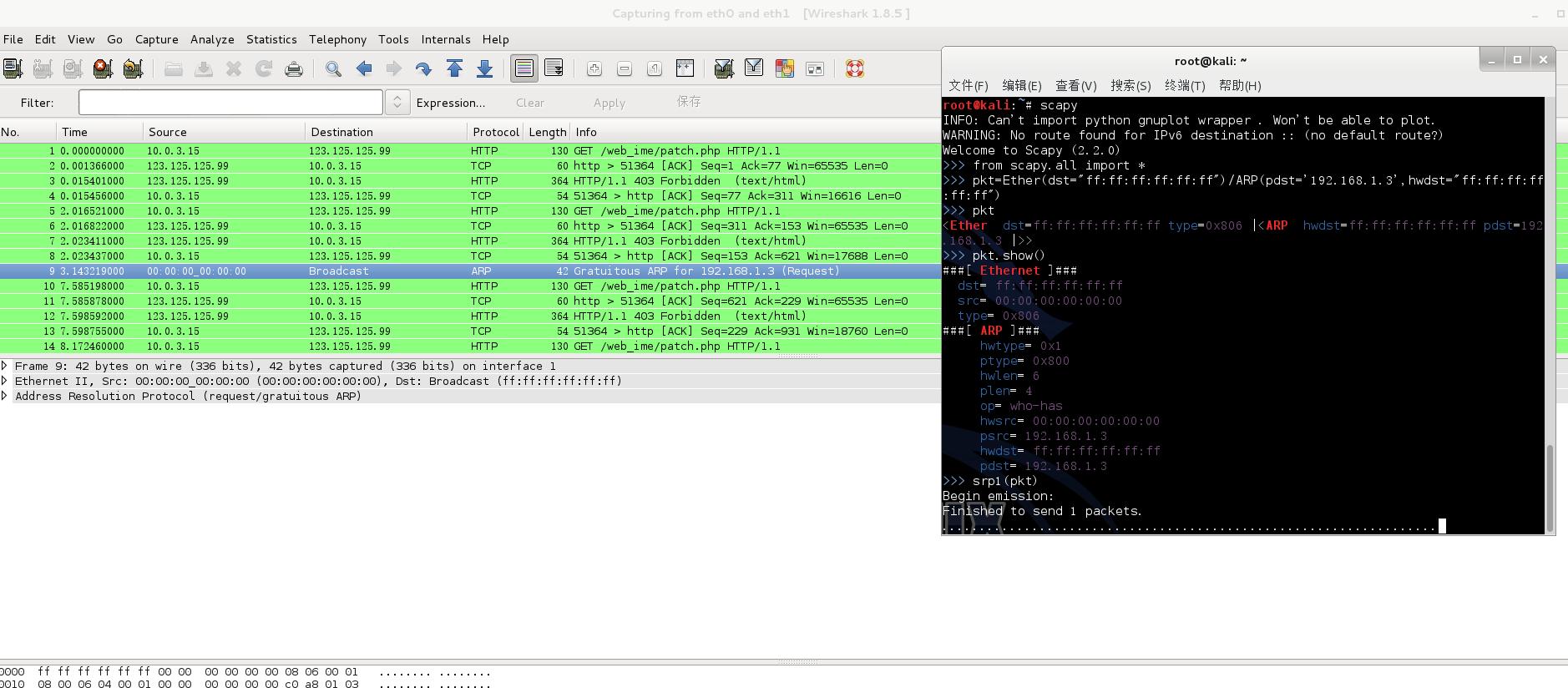Click the Find packet magnifier icon
Viewport: 1568px width, 688px height.
(x=333, y=68)
